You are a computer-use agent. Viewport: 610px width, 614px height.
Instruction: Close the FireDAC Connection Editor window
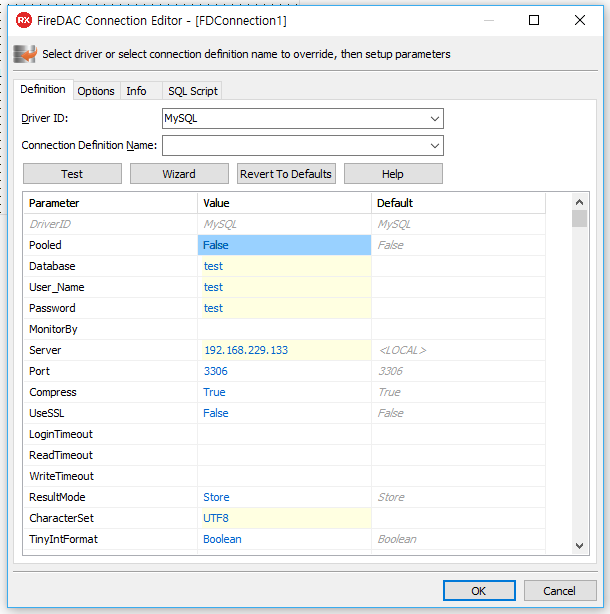tap(579, 20)
